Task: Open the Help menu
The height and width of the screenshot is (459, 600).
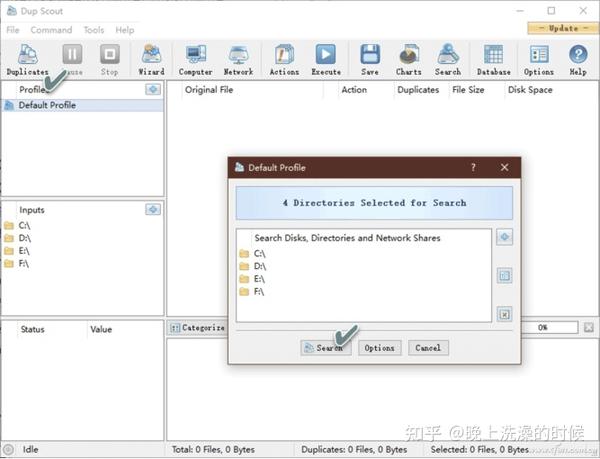Action: click(x=125, y=30)
